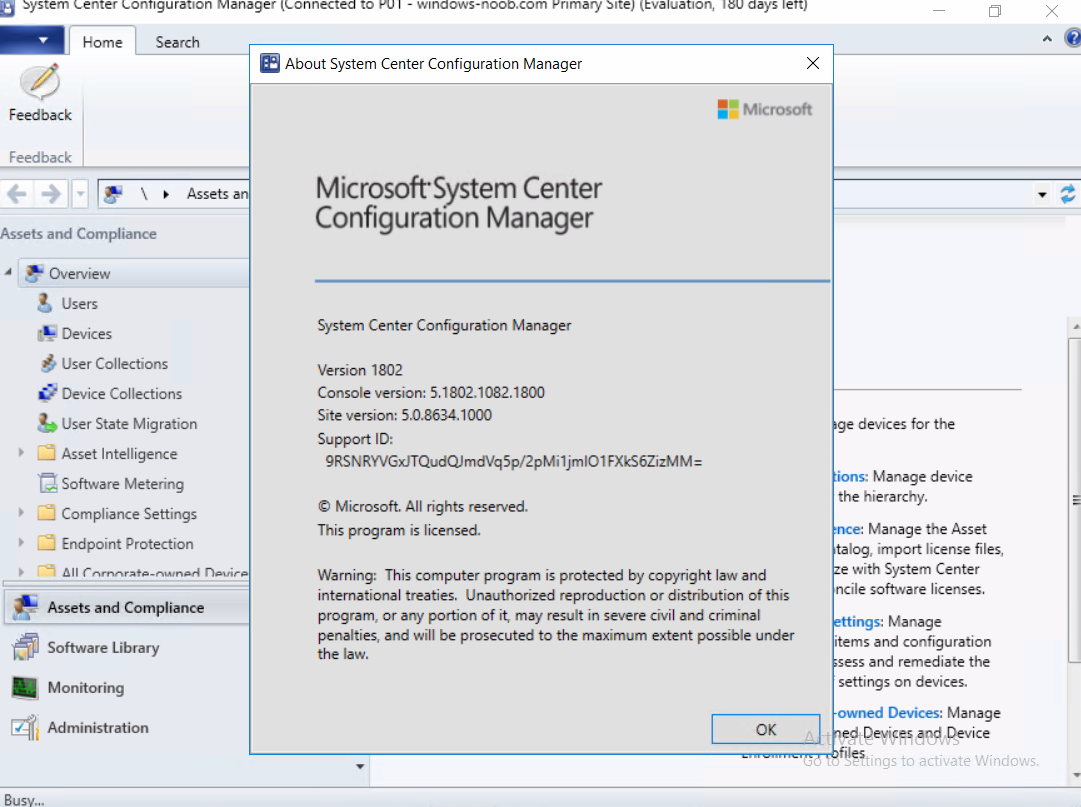
Task: Click the 'Busy...' status bar text
Action: point(23,799)
